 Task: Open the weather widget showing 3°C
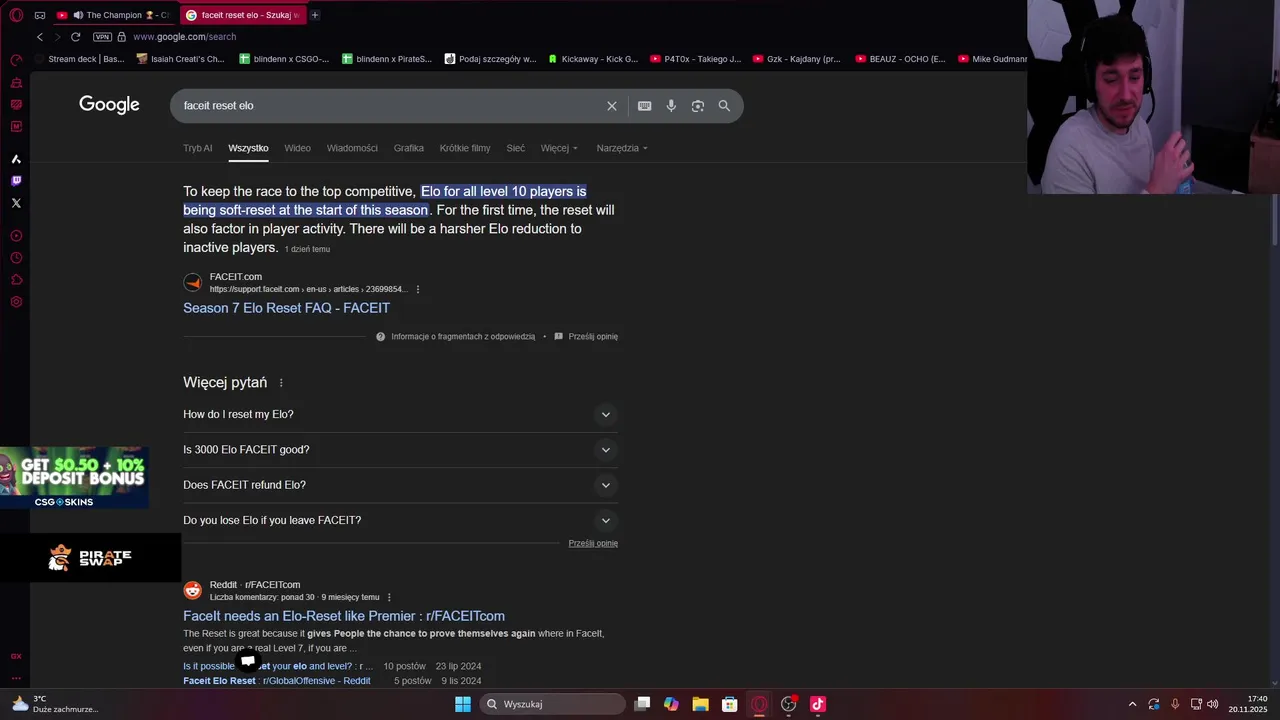tap(54, 704)
